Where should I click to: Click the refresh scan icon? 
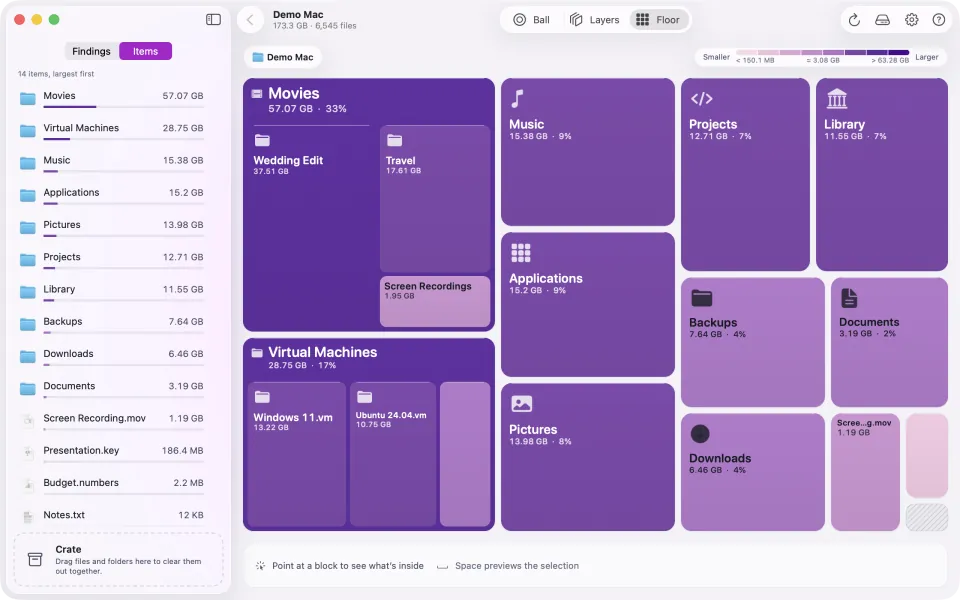coord(854,20)
